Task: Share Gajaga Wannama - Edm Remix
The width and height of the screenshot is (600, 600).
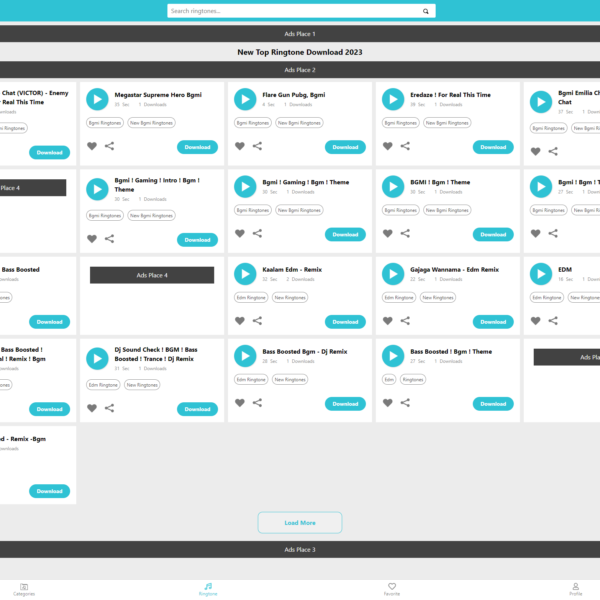Action: click(405, 321)
